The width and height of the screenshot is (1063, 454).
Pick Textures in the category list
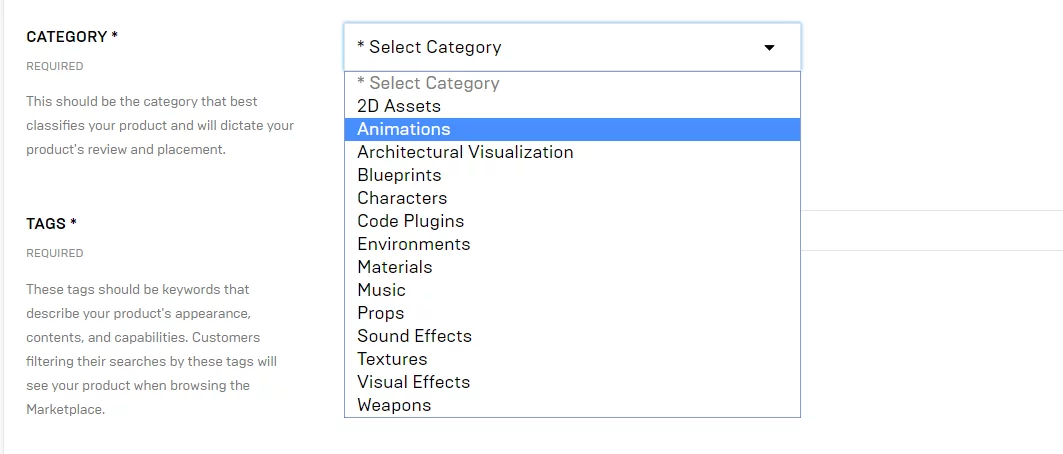click(x=392, y=359)
